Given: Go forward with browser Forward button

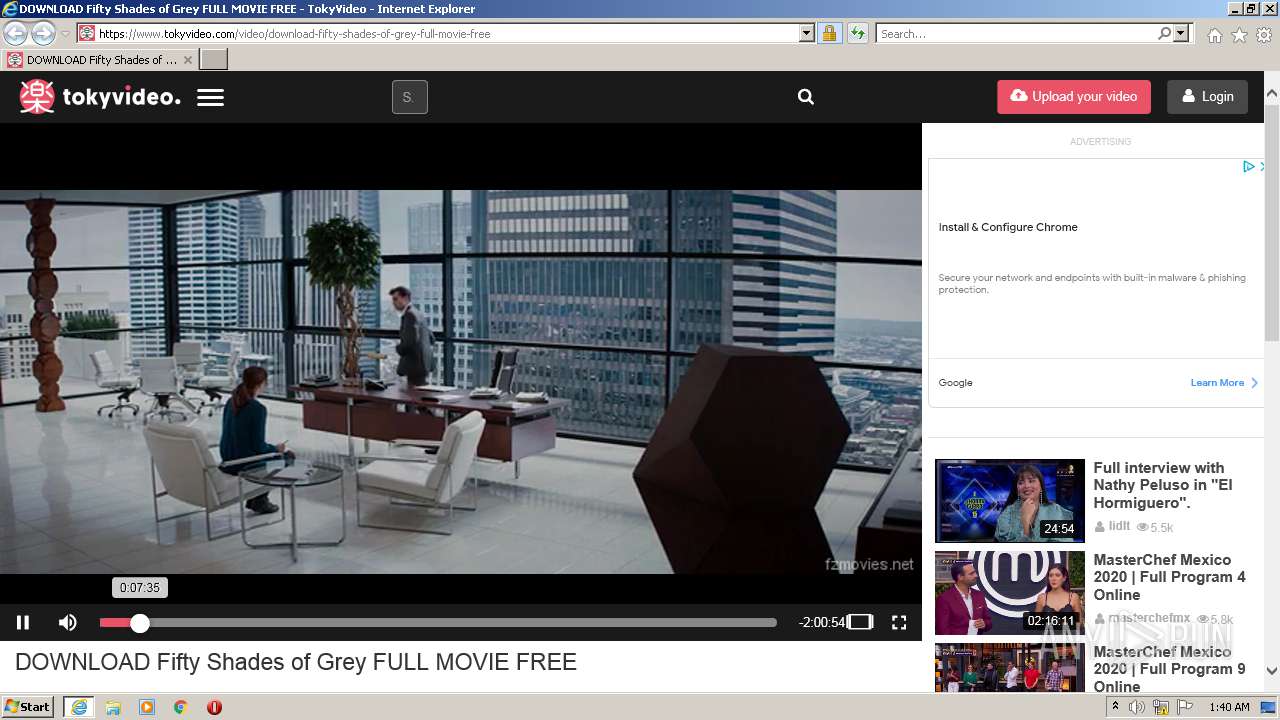Looking at the screenshot, I should (x=43, y=33).
